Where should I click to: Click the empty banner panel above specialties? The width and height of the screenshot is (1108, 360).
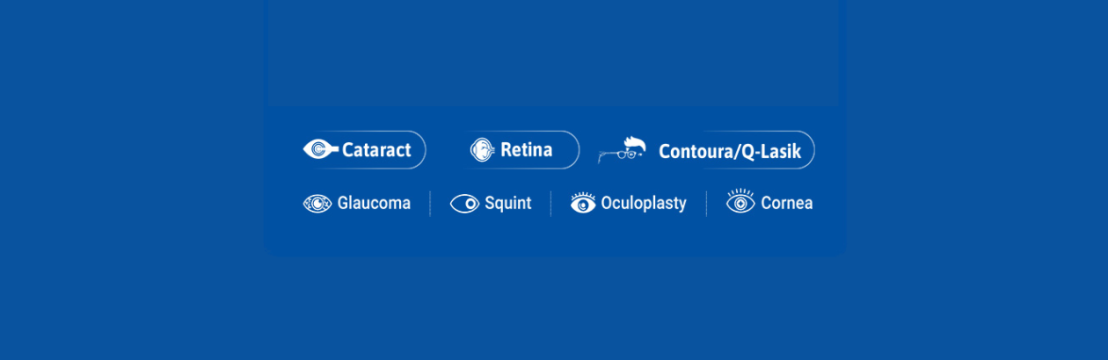click(x=553, y=52)
